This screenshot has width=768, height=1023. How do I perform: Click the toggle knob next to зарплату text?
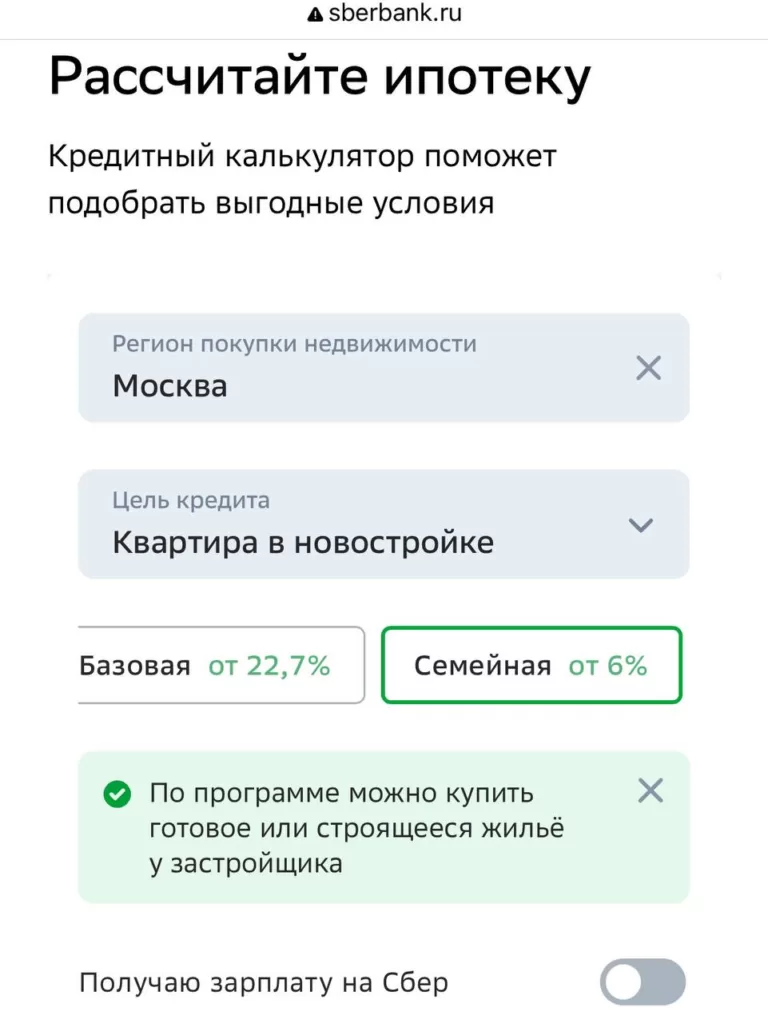pos(625,983)
